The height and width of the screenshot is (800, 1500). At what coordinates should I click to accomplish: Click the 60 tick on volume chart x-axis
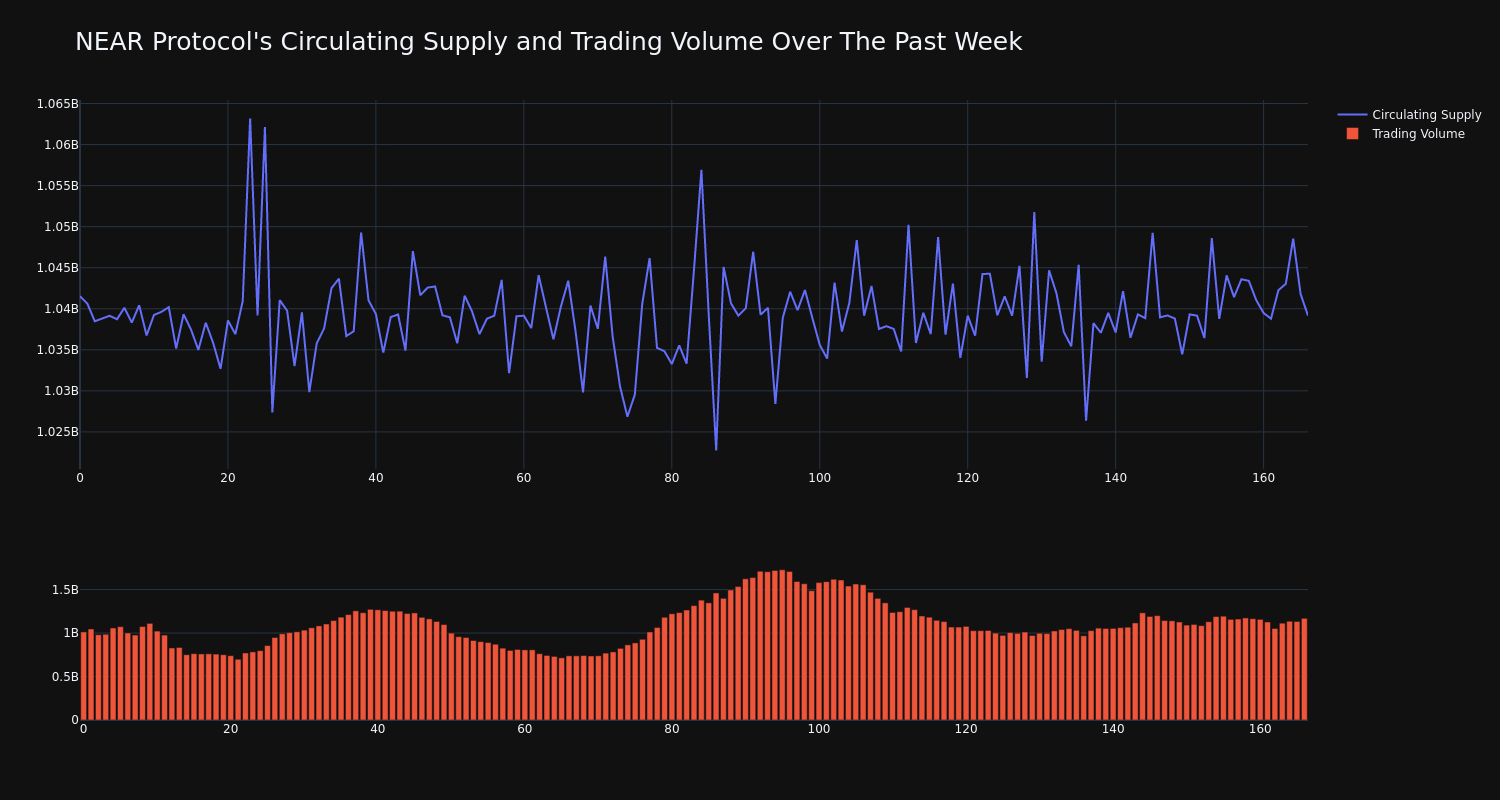[525, 729]
